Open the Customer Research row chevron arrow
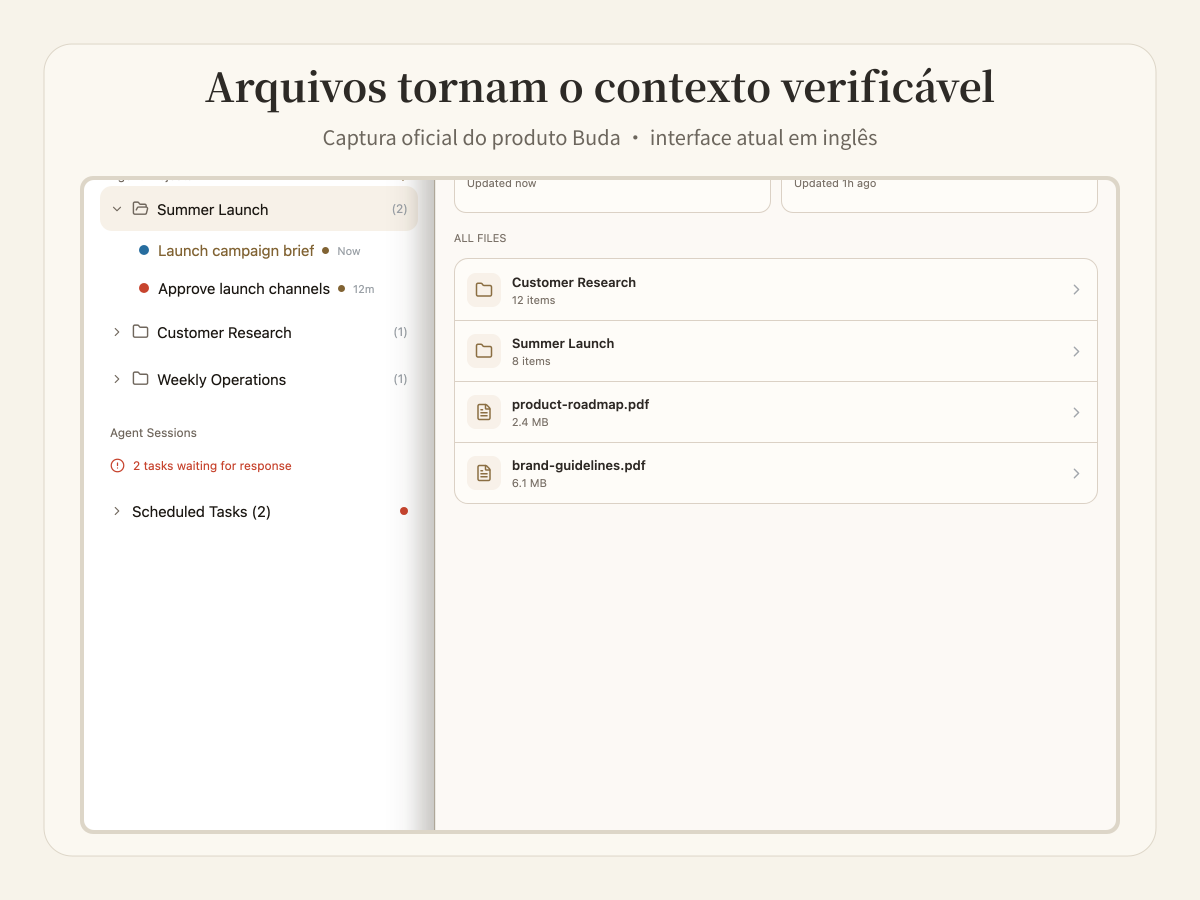The width and height of the screenshot is (1200, 900). click(1076, 290)
